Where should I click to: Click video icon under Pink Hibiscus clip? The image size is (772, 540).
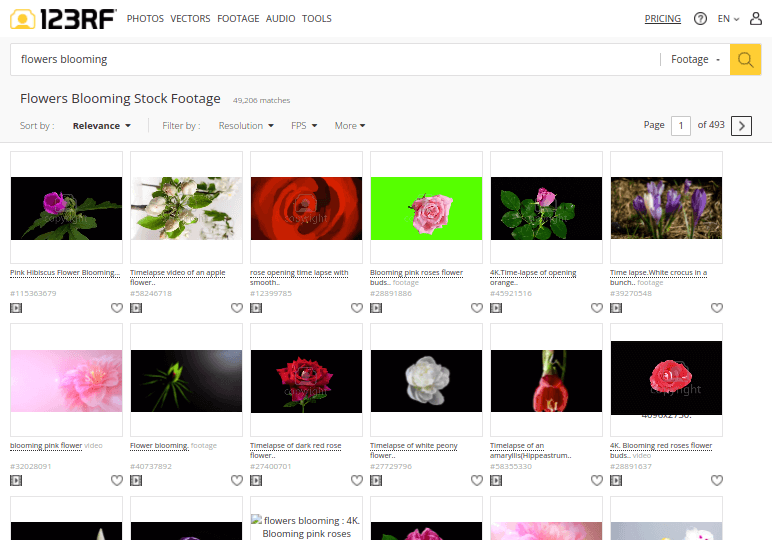coord(16,308)
